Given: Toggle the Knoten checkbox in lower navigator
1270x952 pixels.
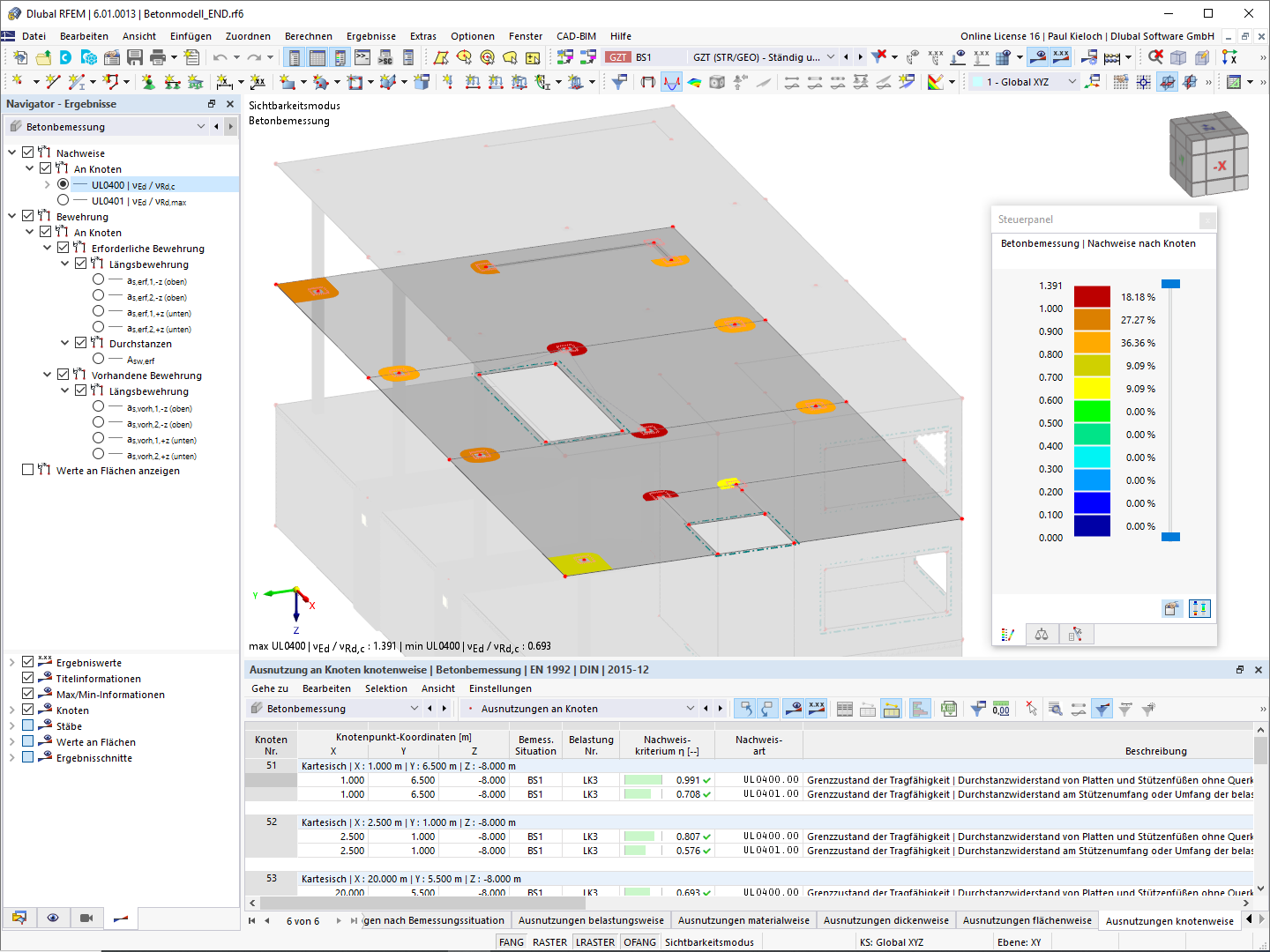Looking at the screenshot, I should [x=26, y=710].
